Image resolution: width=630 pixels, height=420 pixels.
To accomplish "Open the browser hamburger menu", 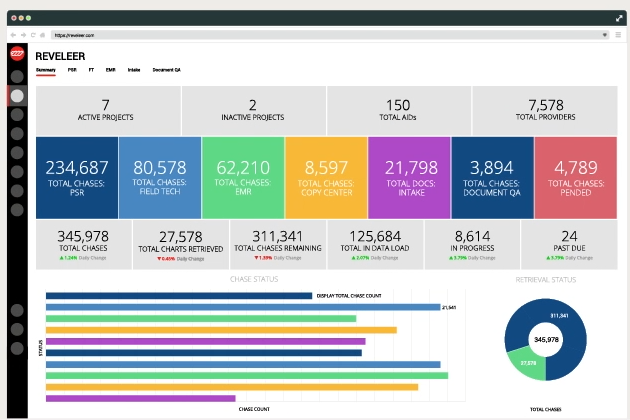I will pyautogui.click(x=618, y=35).
